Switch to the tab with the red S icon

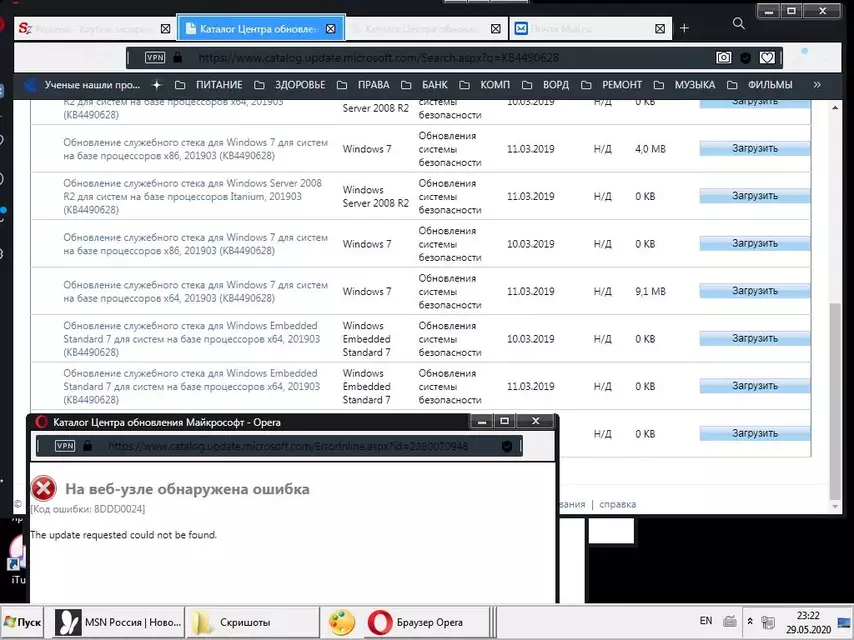coord(95,28)
